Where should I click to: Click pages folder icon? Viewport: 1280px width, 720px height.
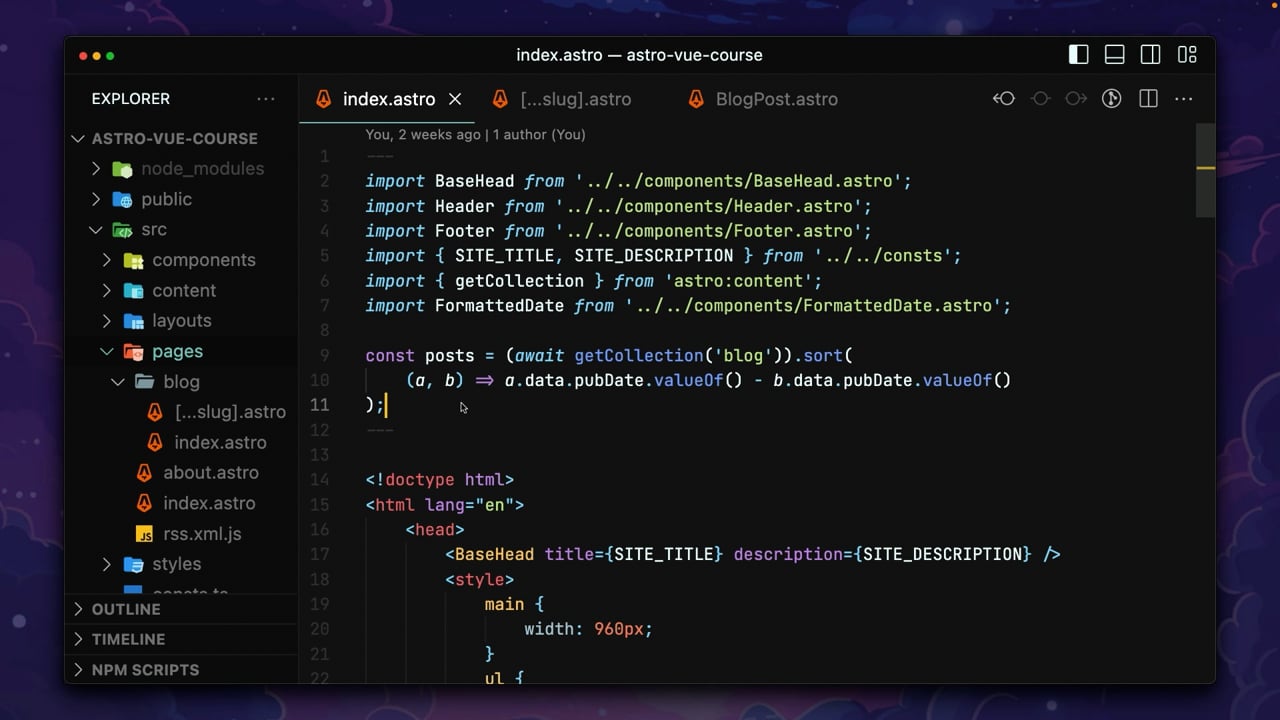tap(133, 351)
